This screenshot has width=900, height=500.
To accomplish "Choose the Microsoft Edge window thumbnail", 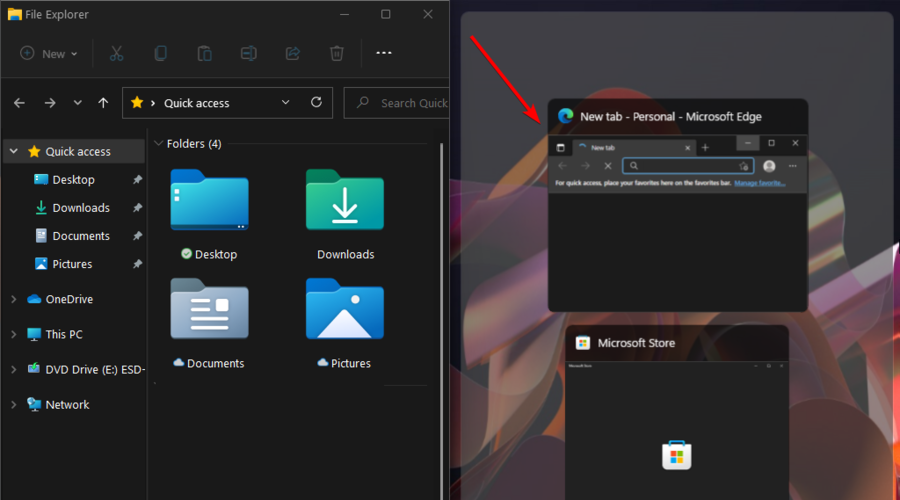I will [678, 205].
